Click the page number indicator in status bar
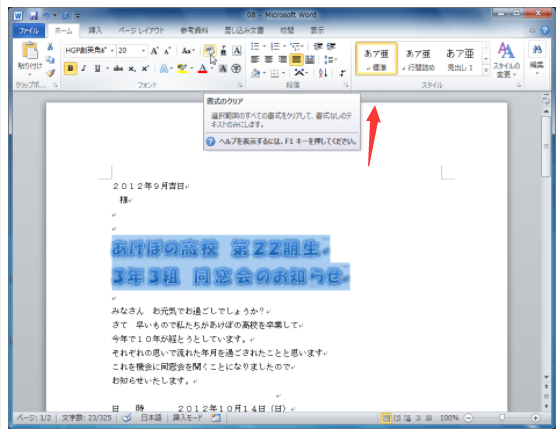556x429 pixels. point(34,418)
